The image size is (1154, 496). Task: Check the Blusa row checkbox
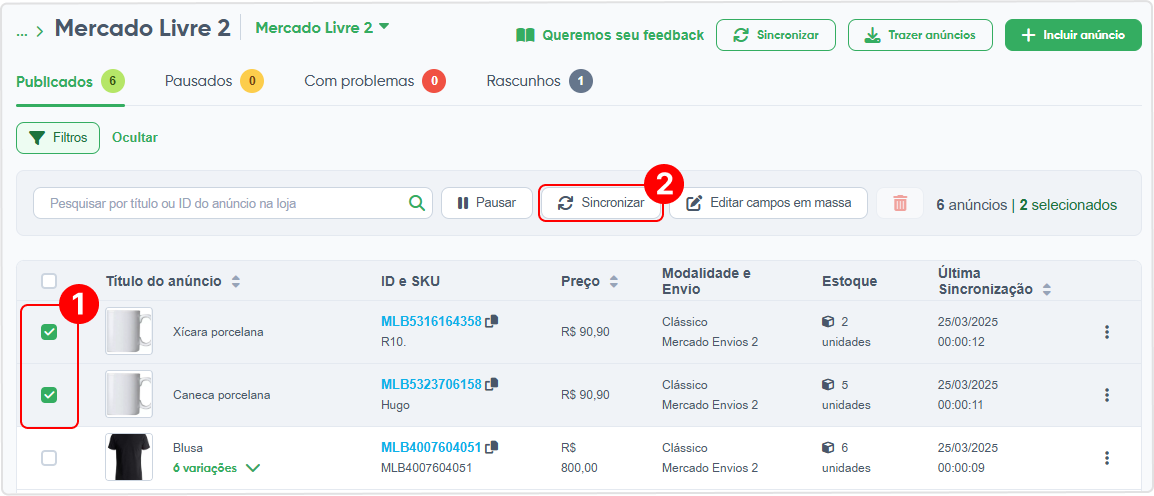click(49, 458)
